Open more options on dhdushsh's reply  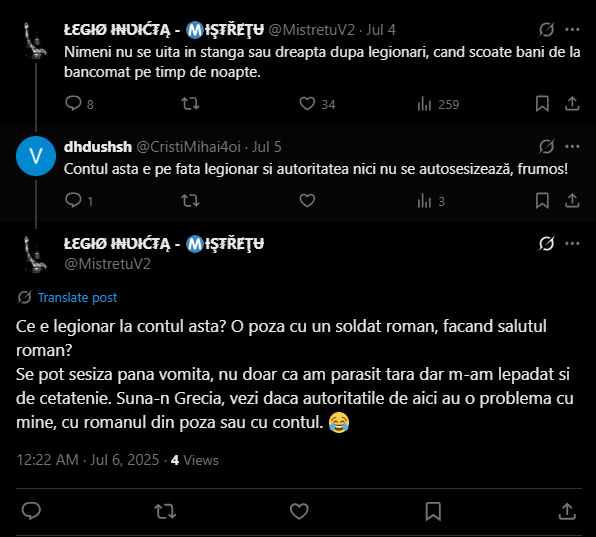pos(572,146)
